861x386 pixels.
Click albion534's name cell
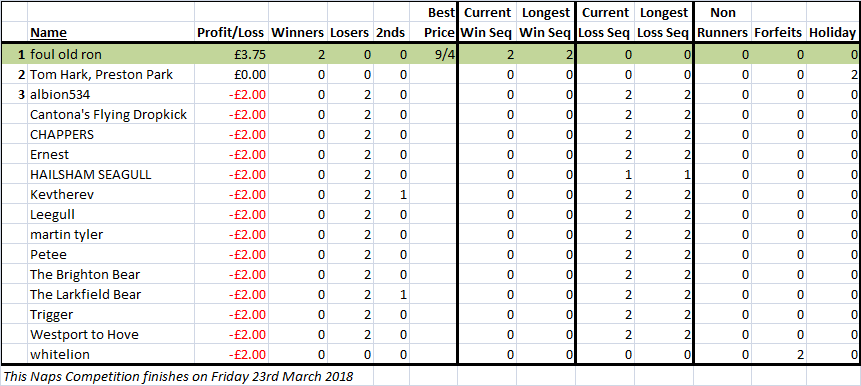coord(110,94)
